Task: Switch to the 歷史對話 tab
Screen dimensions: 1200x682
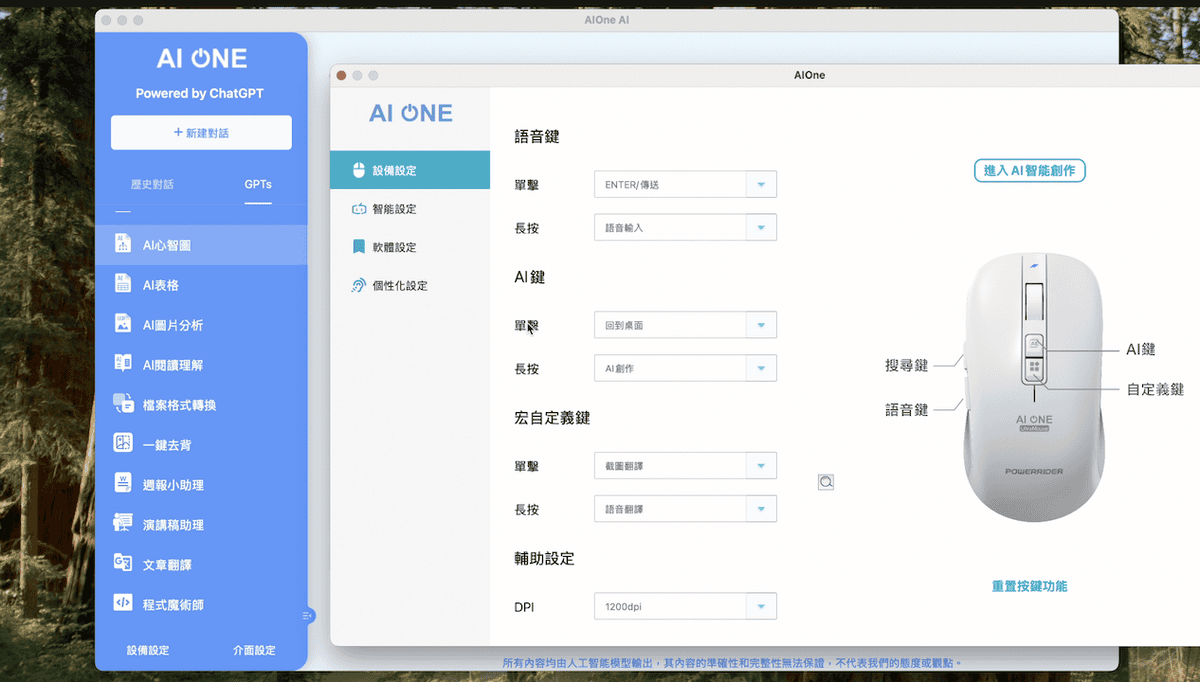Action: tap(152, 184)
